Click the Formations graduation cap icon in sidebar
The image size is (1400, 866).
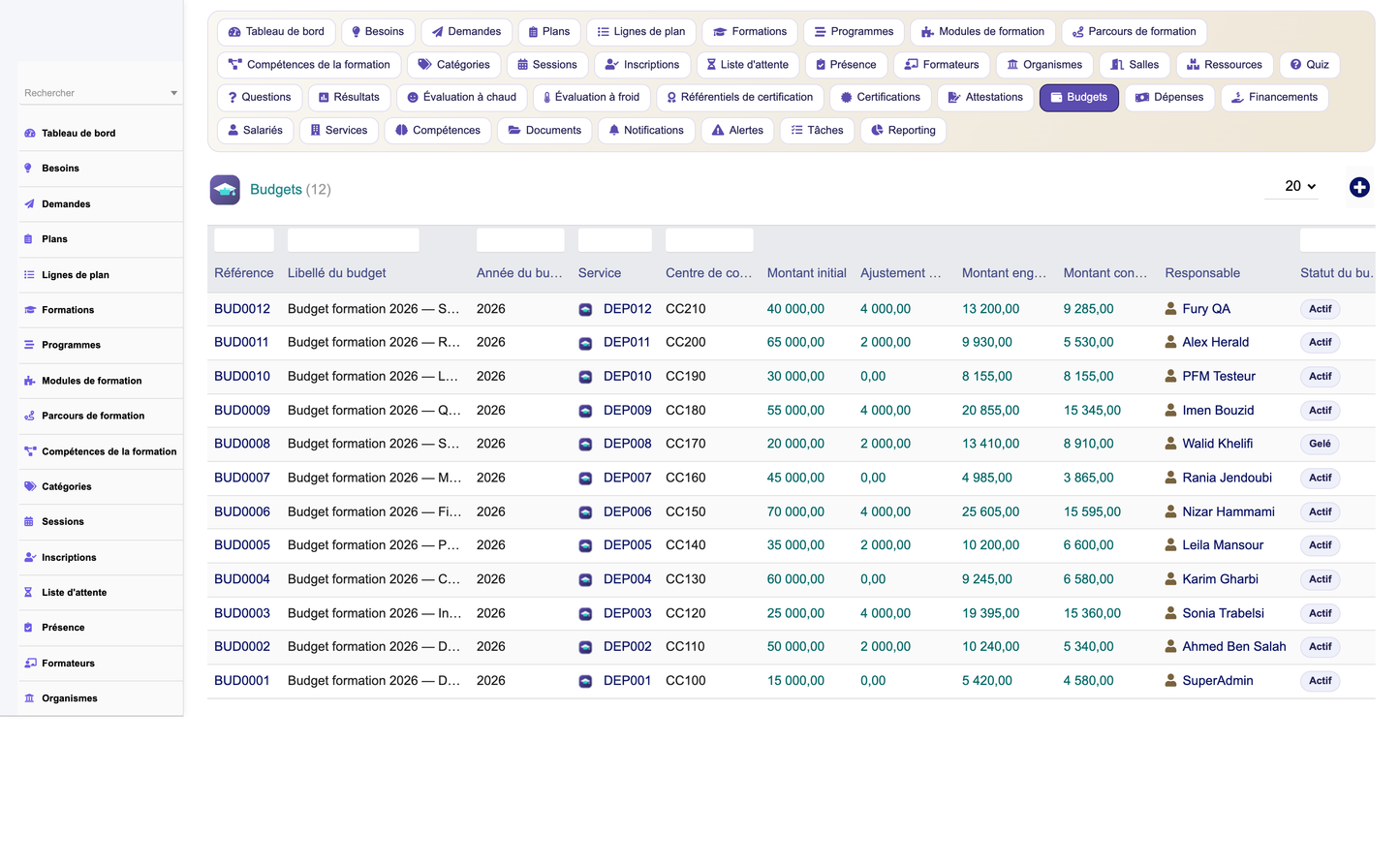pyautogui.click(x=29, y=310)
